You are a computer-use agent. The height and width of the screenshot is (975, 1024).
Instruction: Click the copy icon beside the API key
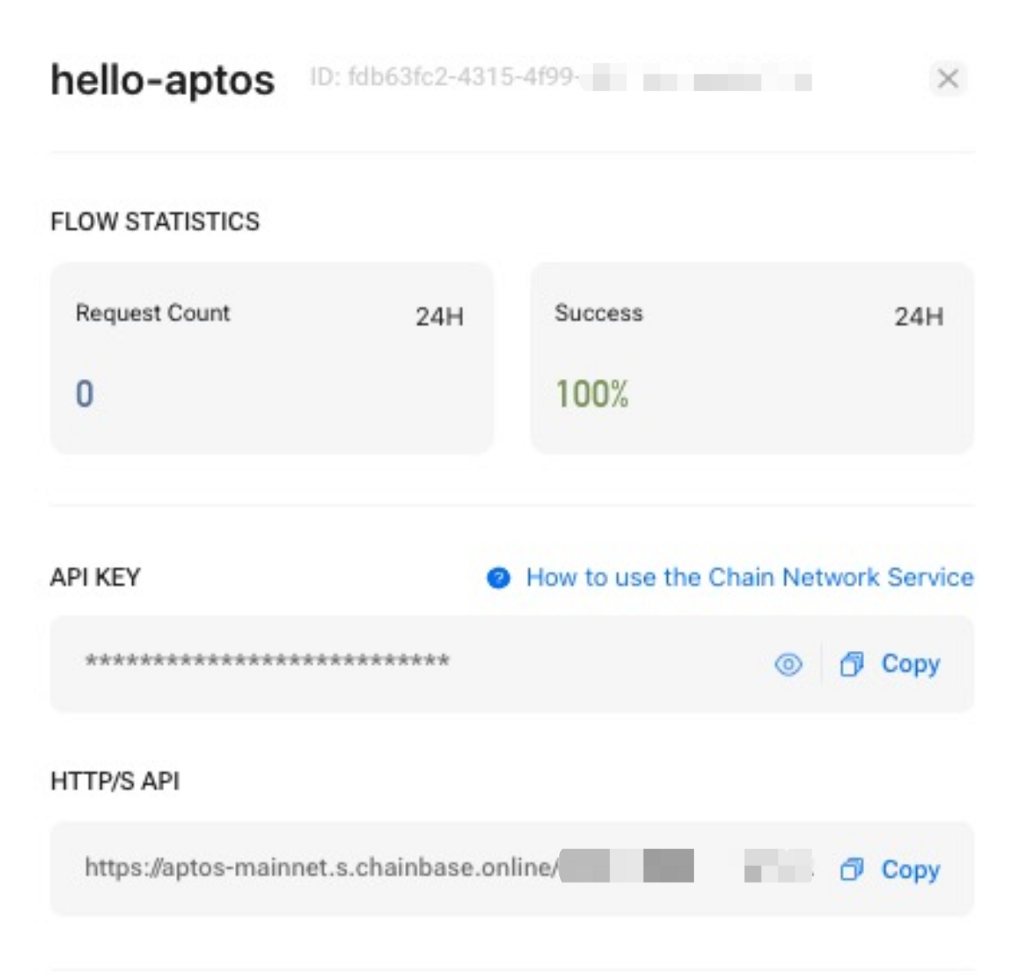851,664
